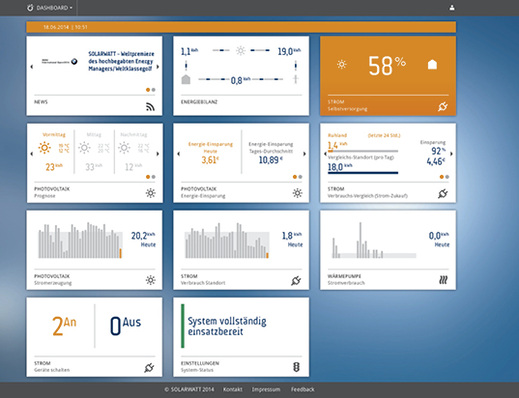
Task: Open the Dashboard dropdown menu
Action: click(x=50, y=8)
